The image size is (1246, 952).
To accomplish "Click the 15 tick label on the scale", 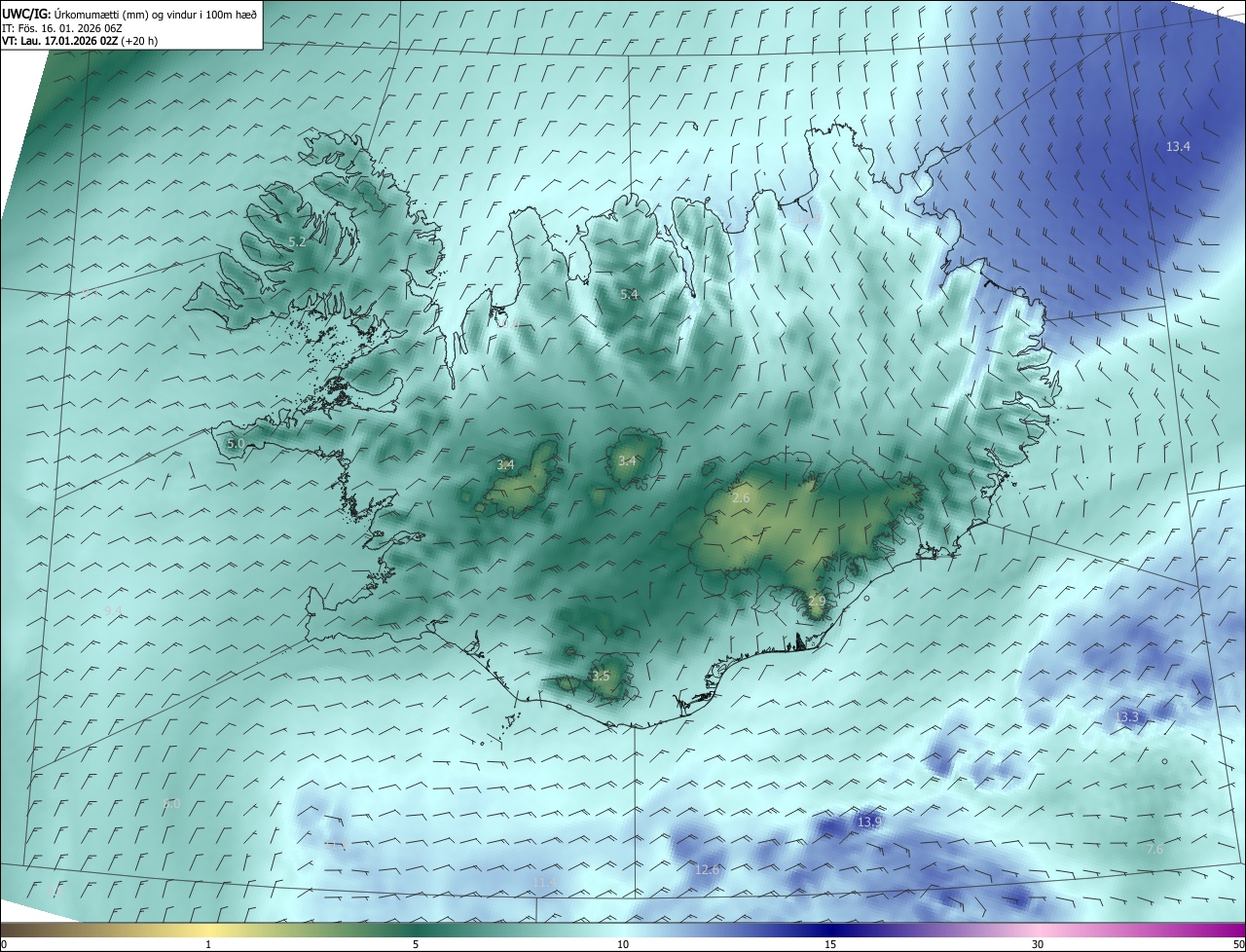I will click(830, 944).
